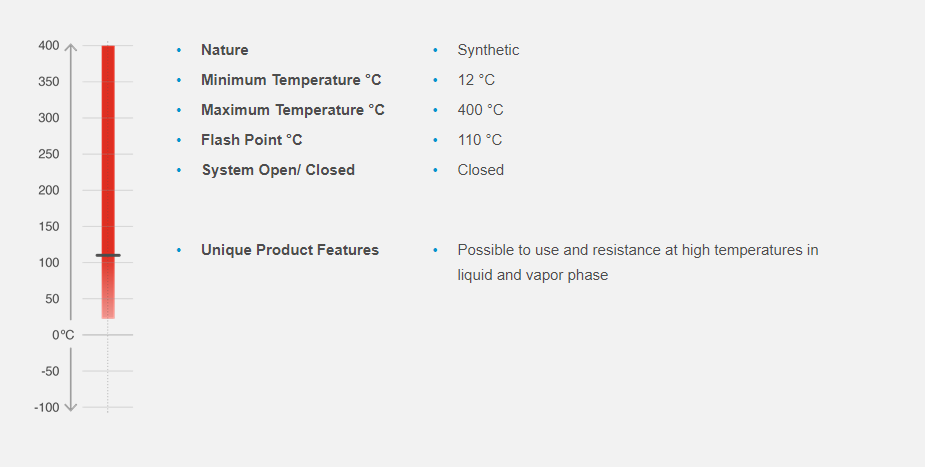Select the 400 scale label
The image size is (925, 467).
point(48,46)
